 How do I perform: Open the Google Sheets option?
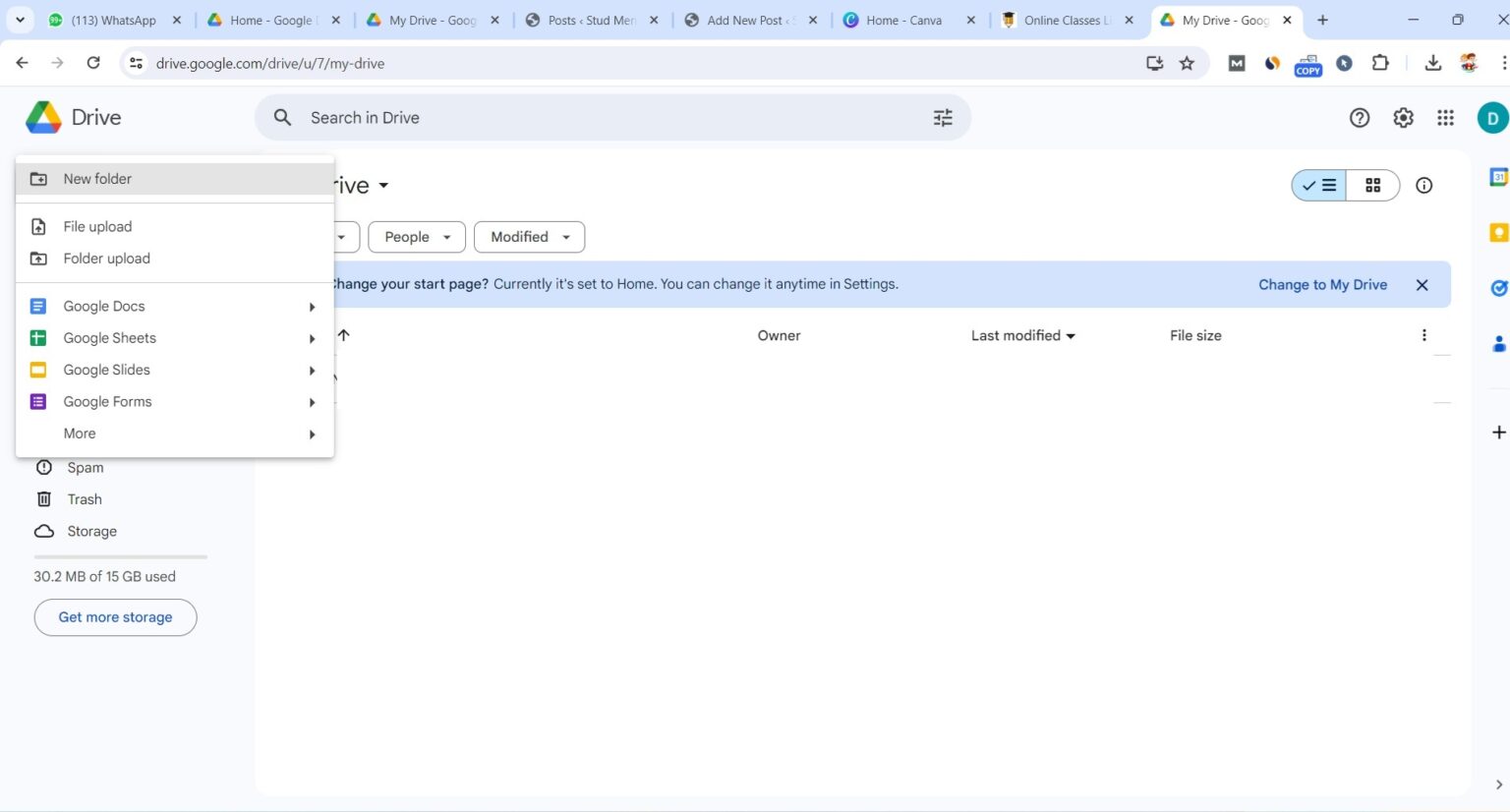(x=108, y=337)
